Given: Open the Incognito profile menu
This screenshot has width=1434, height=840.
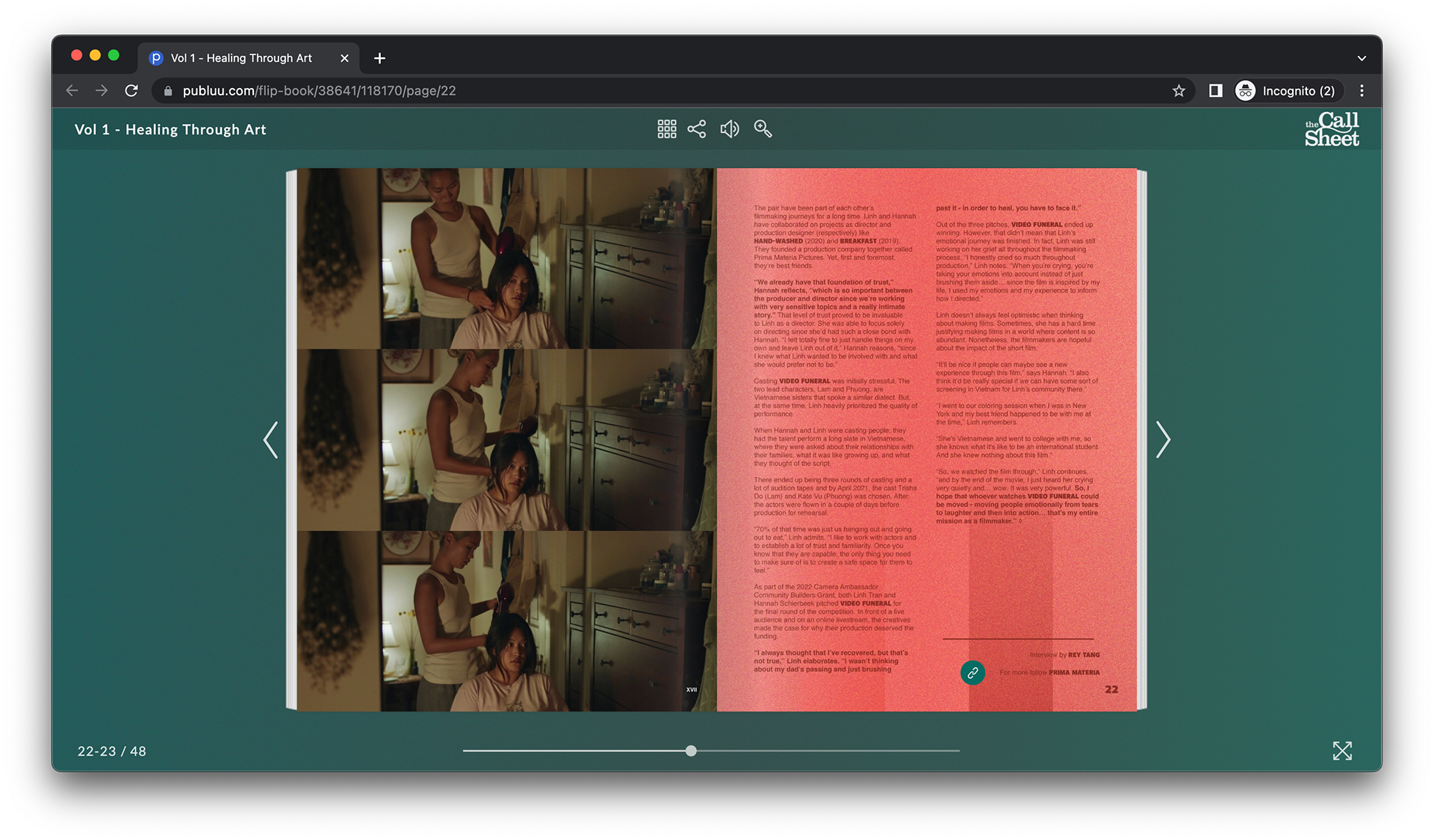Looking at the screenshot, I should (x=1288, y=91).
